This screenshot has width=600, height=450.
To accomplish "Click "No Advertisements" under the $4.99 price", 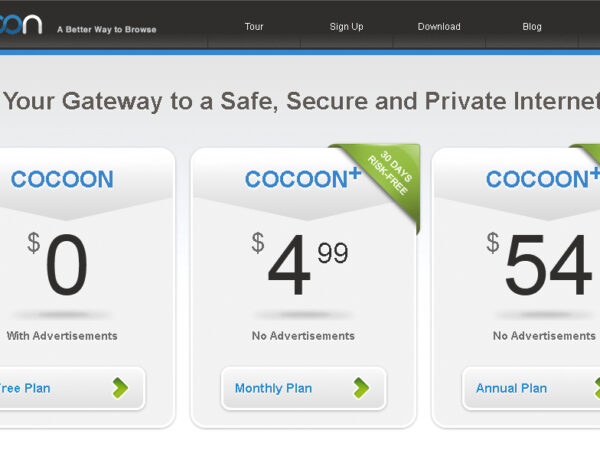I will coord(303,336).
